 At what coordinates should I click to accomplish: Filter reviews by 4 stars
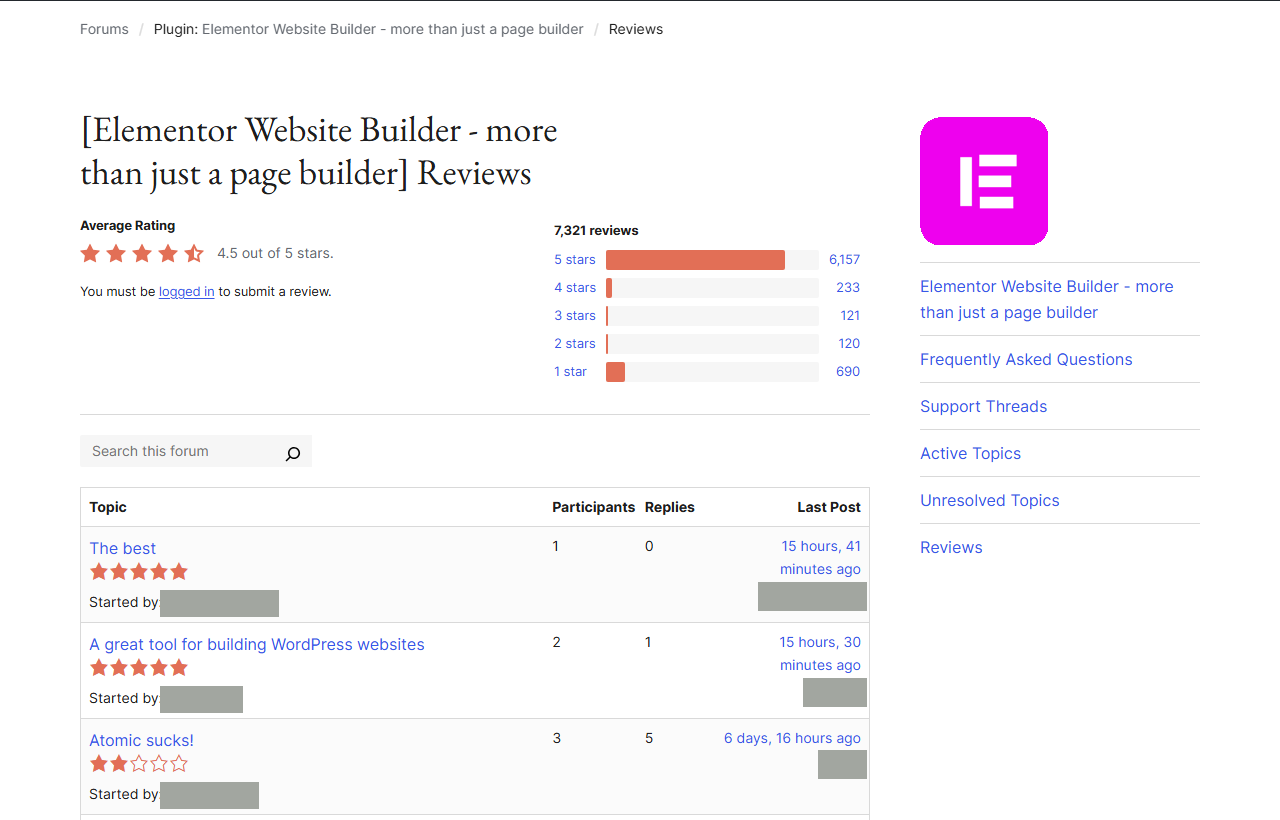pos(575,287)
